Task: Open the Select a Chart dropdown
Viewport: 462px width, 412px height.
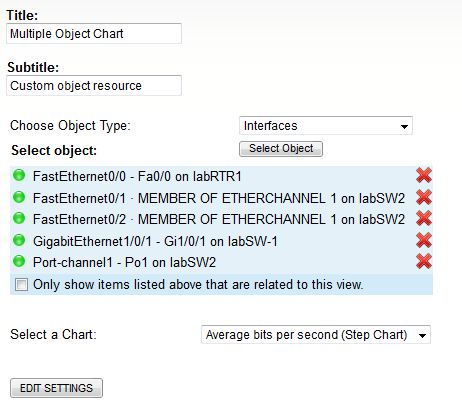Action: [316, 335]
